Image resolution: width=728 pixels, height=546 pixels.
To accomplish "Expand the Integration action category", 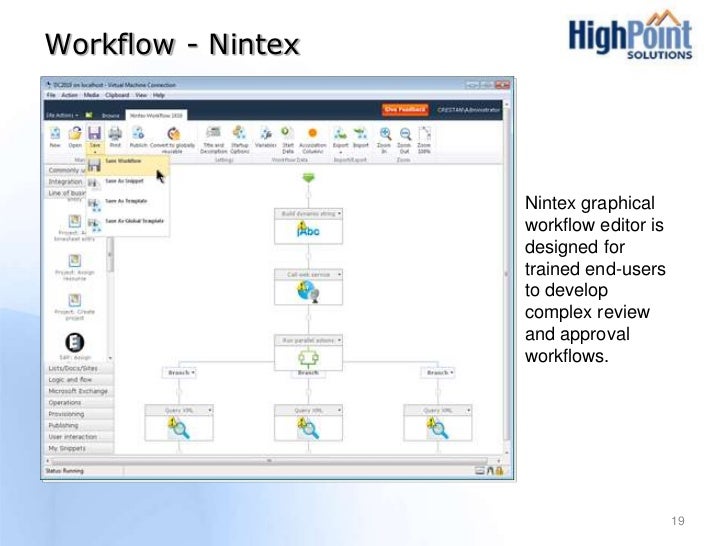I will (65, 182).
